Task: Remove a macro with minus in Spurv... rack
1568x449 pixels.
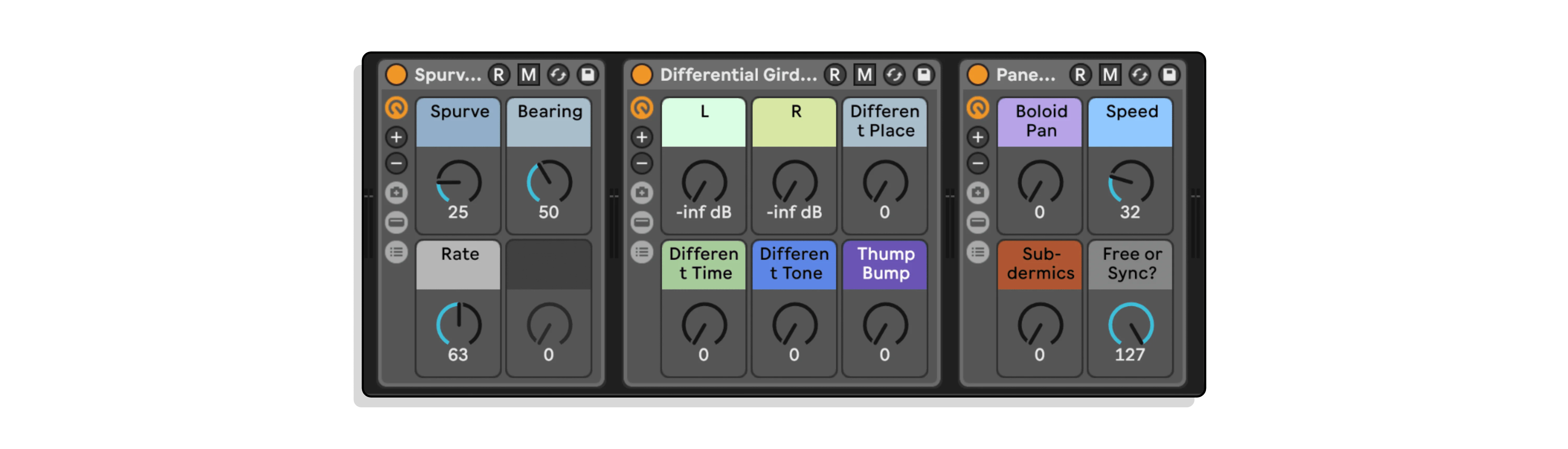Action: point(396,164)
